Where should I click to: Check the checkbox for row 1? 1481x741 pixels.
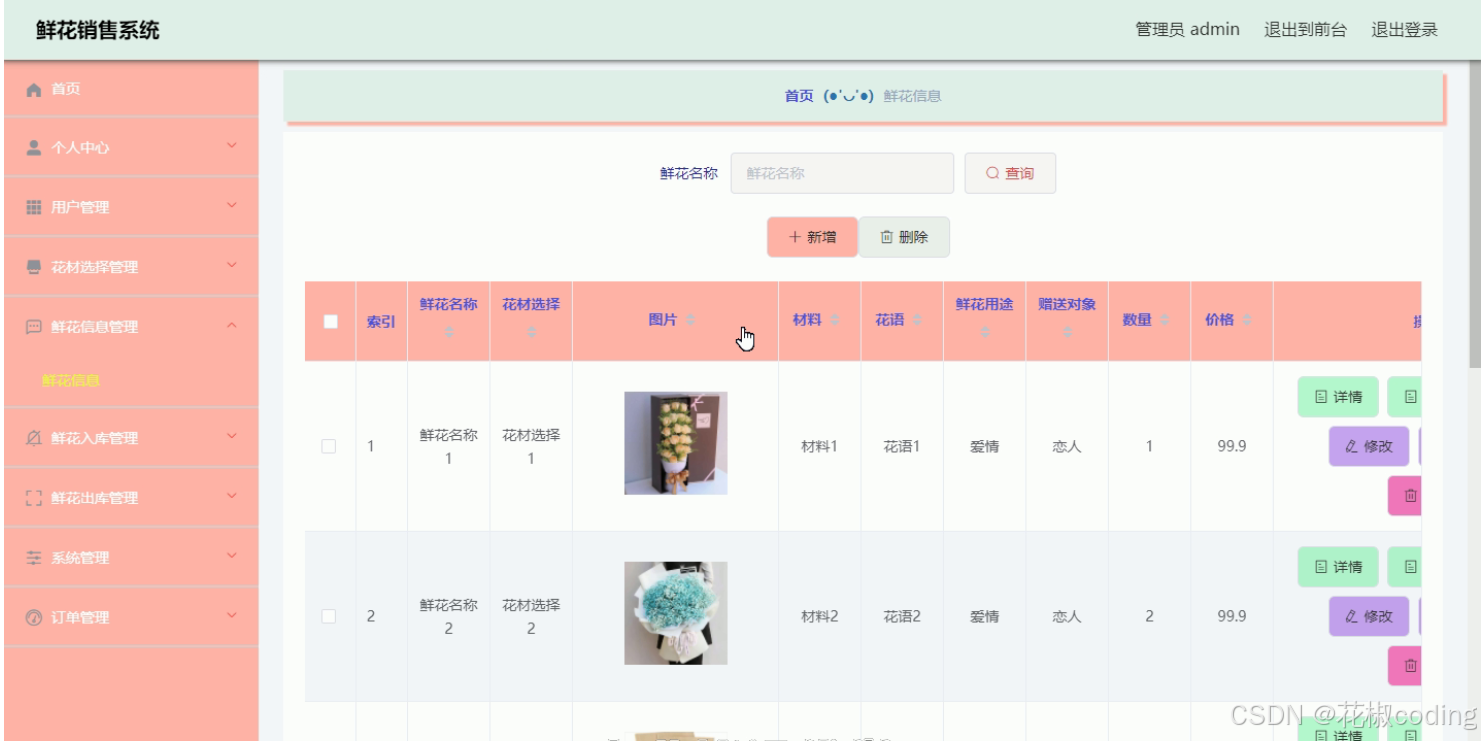pos(330,446)
